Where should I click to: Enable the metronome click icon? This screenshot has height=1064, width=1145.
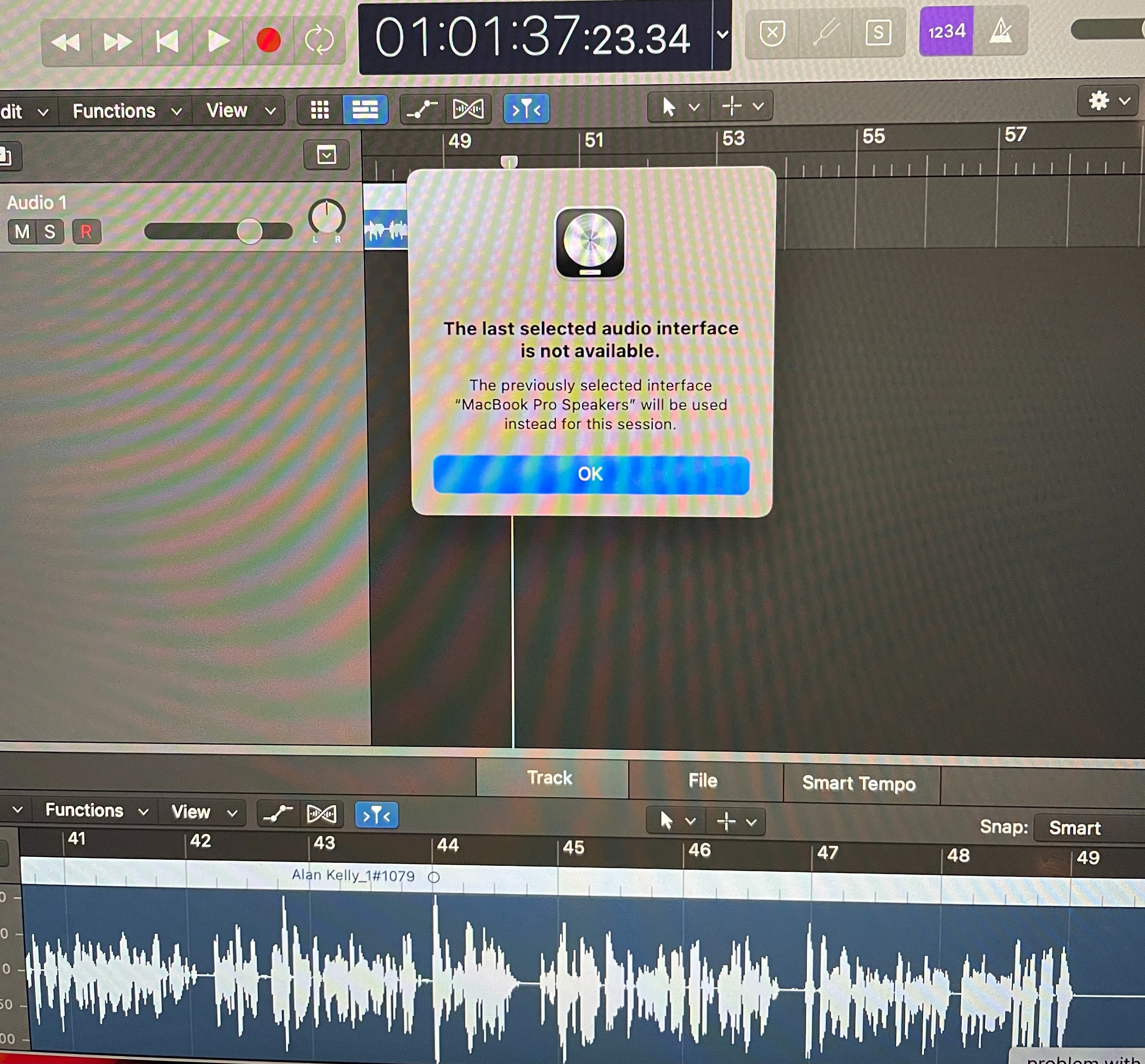point(1001,31)
